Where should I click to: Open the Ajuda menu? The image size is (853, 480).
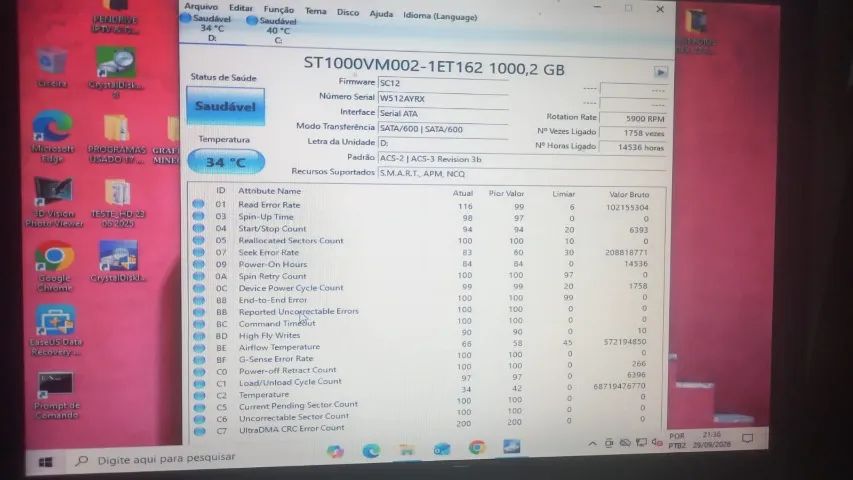click(381, 14)
